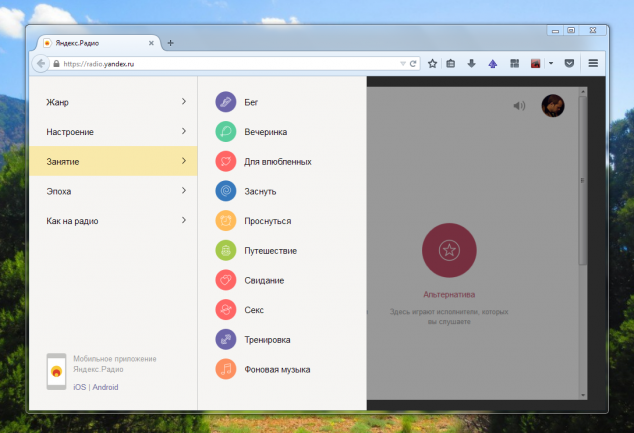Viewport: 634px width, 433px height.
Task: Select the Настроение menu item
Action: tap(113, 132)
